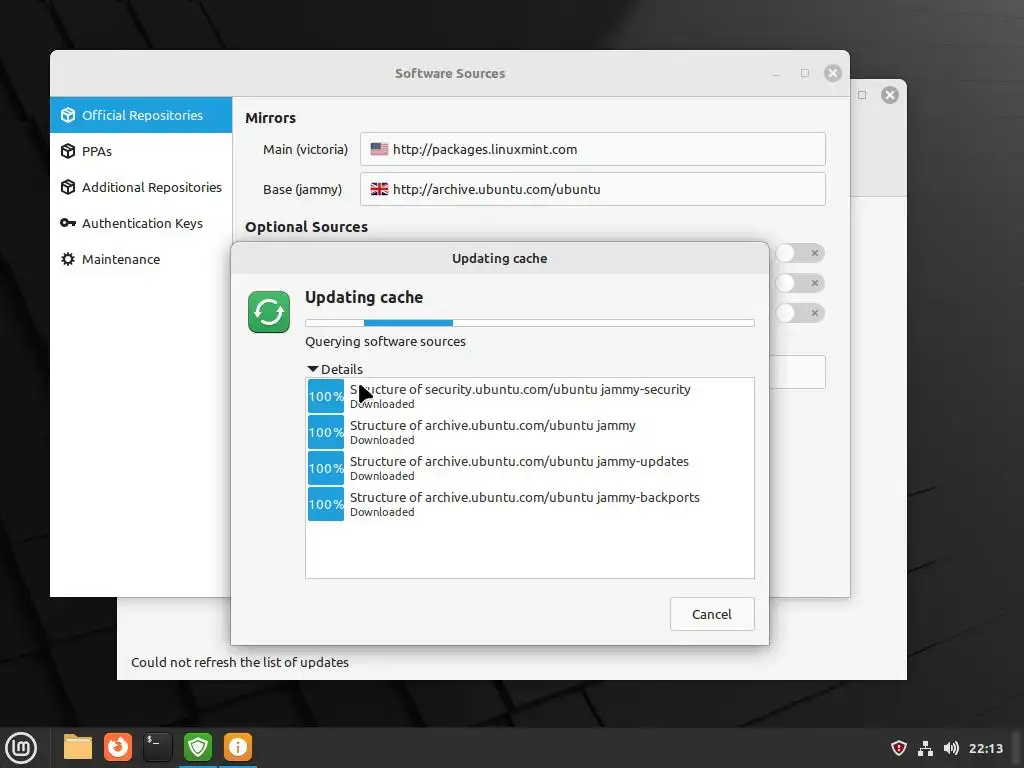Toggle the second Optional Sources switch
1024x768 pixels.
(x=800, y=283)
